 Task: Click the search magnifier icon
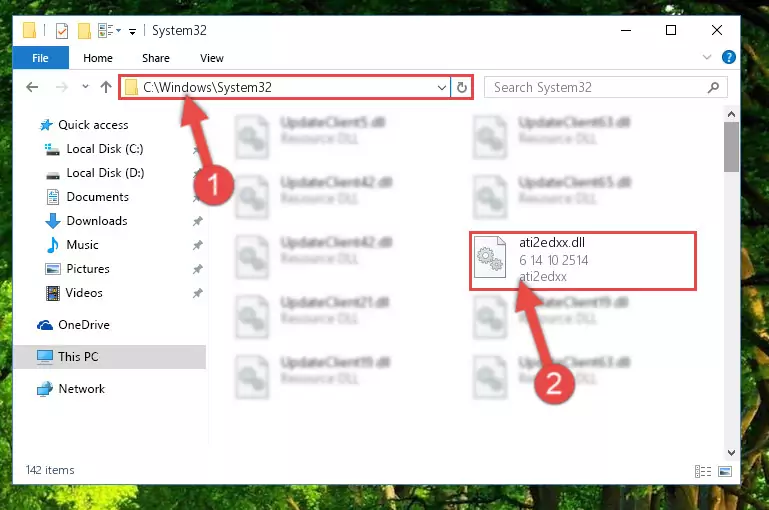(x=714, y=87)
